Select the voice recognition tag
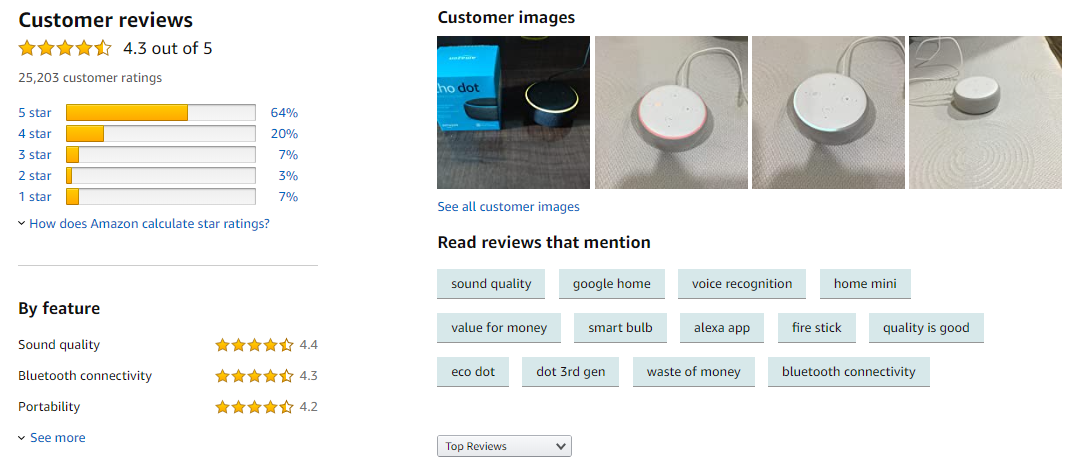 click(x=742, y=284)
